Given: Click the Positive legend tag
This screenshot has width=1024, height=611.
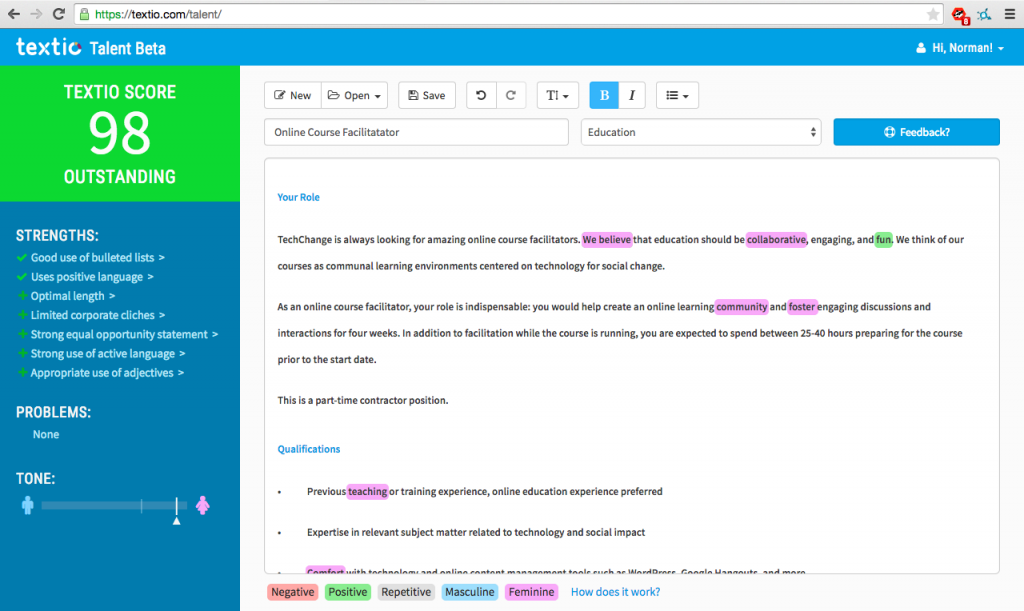Looking at the screenshot, I should (347, 592).
